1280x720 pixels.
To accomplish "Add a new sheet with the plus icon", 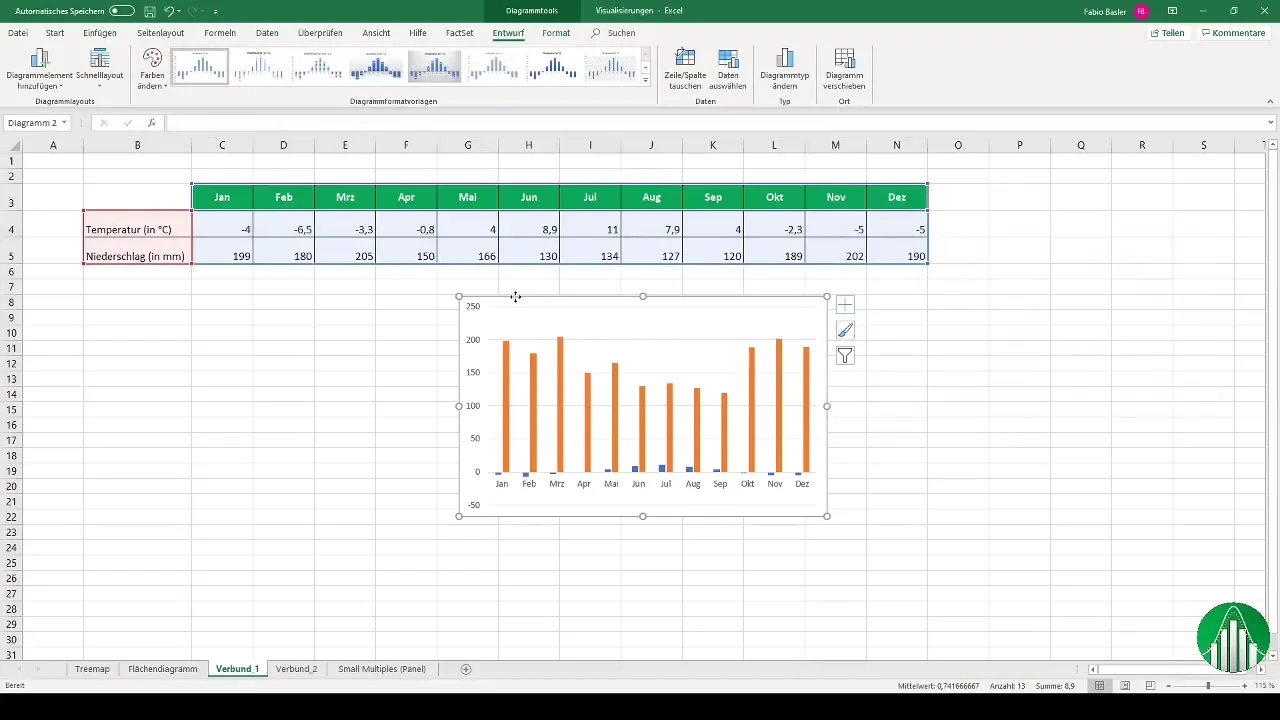I will coord(466,669).
